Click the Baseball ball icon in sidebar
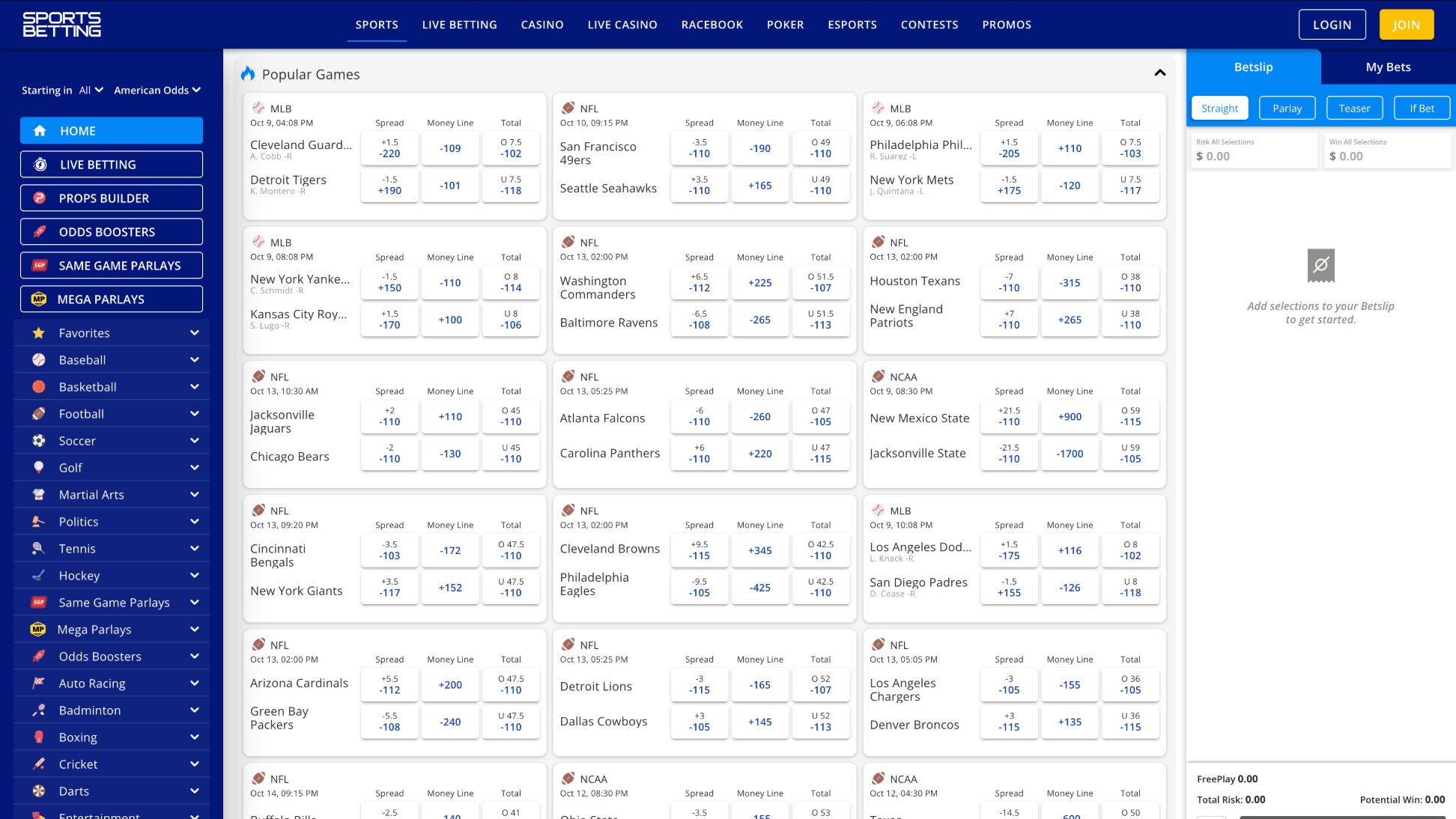The width and height of the screenshot is (1456, 819). point(39,360)
